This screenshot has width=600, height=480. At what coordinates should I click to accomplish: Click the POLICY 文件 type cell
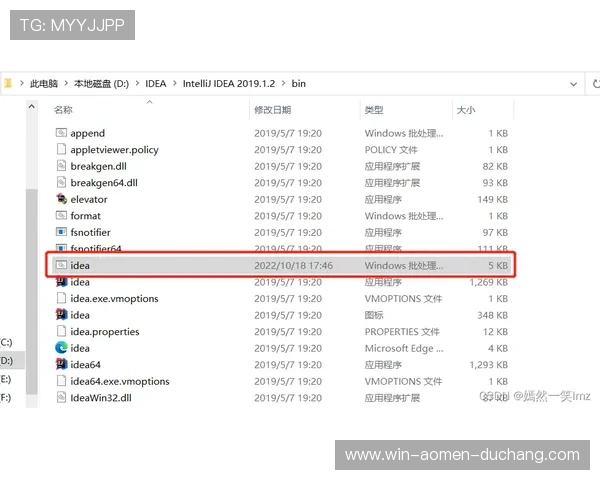pyautogui.click(x=391, y=150)
